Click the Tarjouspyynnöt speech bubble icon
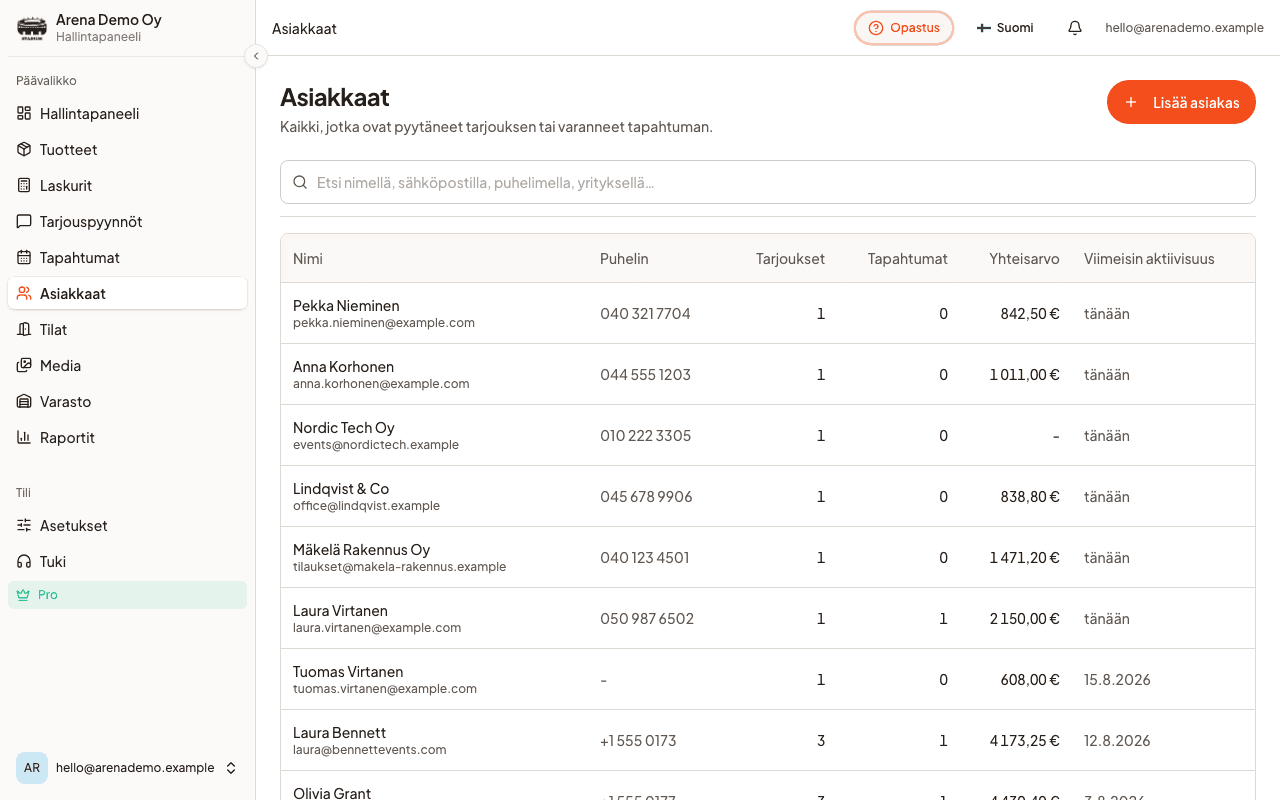 coord(24,222)
